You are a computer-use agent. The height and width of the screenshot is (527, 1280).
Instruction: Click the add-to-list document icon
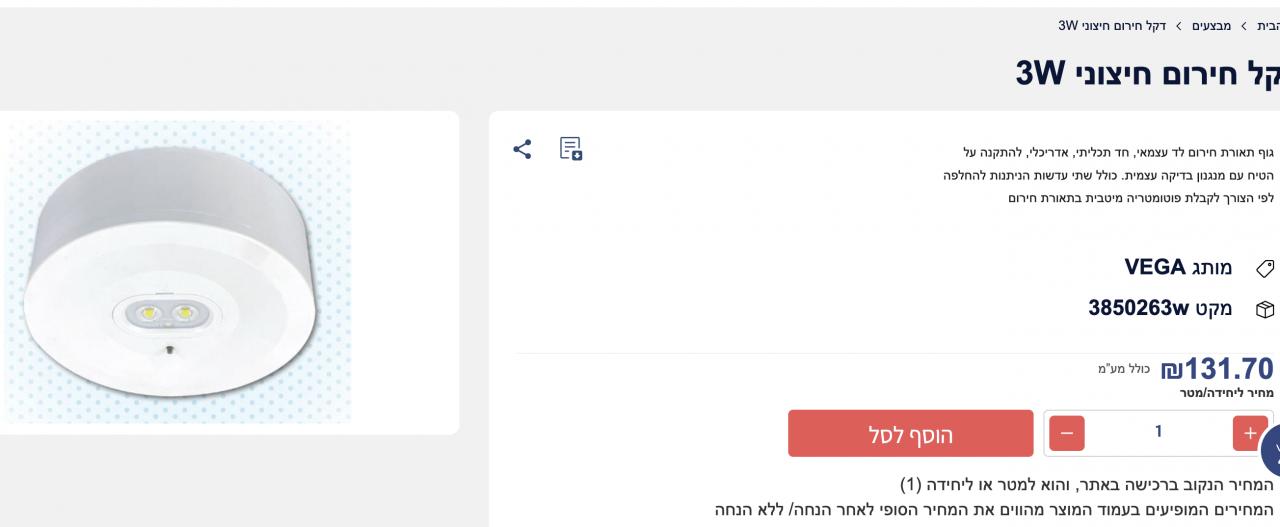[x=571, y=149]
